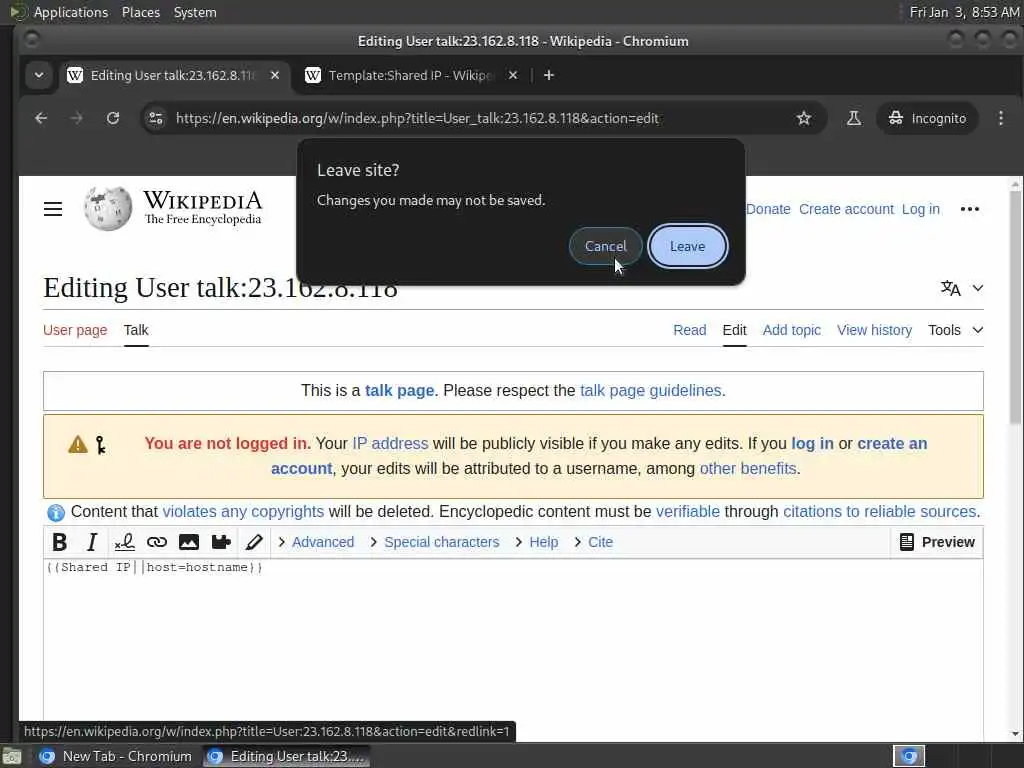
Task: Click the browser forward arrow
Action: coord(77,118)
